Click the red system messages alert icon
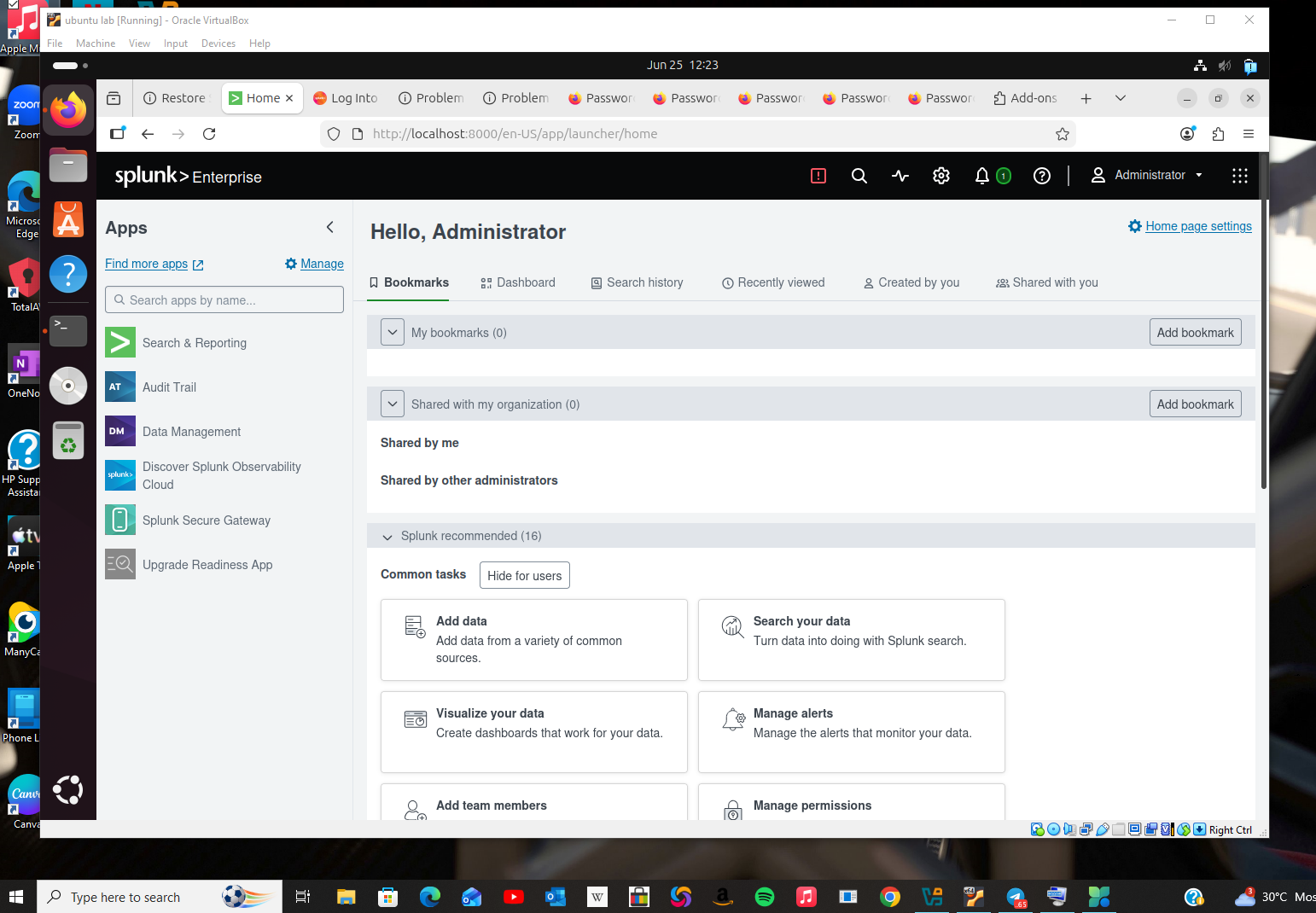This screenshot has width=1316, height=913. click(x=818, y=176)
